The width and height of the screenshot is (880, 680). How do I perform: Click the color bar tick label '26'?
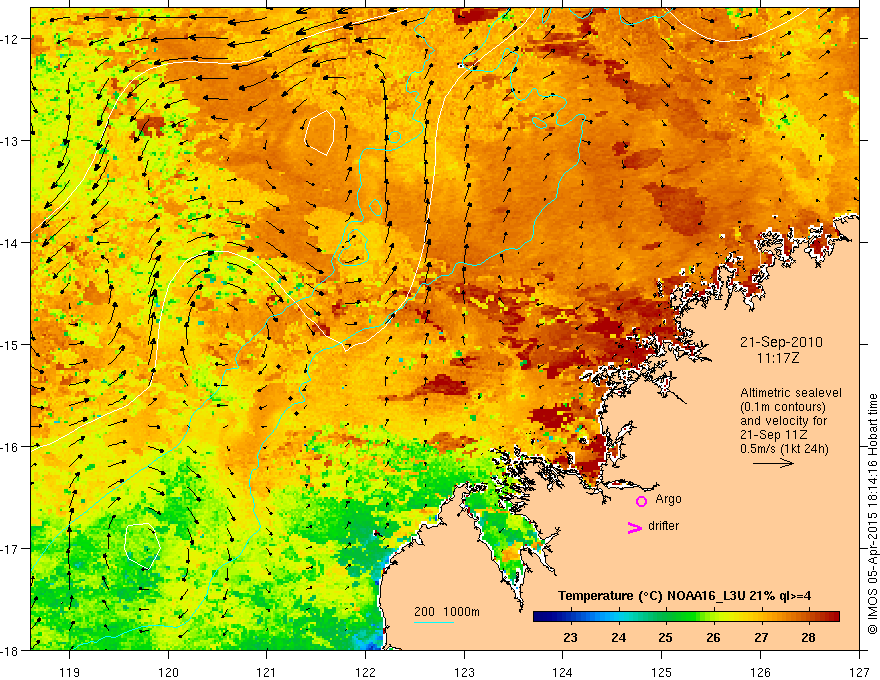(x=713, y=638)
